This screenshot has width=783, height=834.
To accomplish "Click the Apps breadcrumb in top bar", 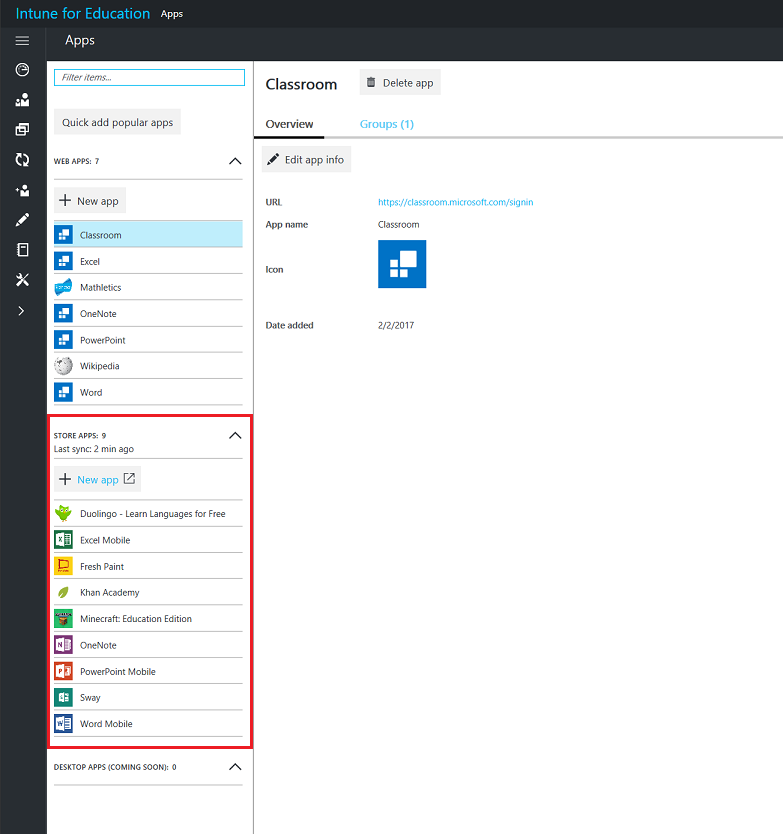I will (172, 14).
